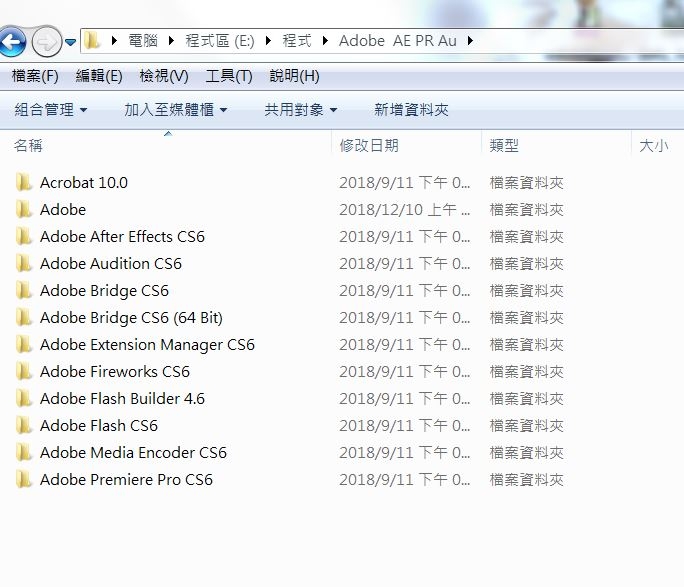Open the 說明(H) menu
Viewport: 684px width, 587px height.
[294, 76]
